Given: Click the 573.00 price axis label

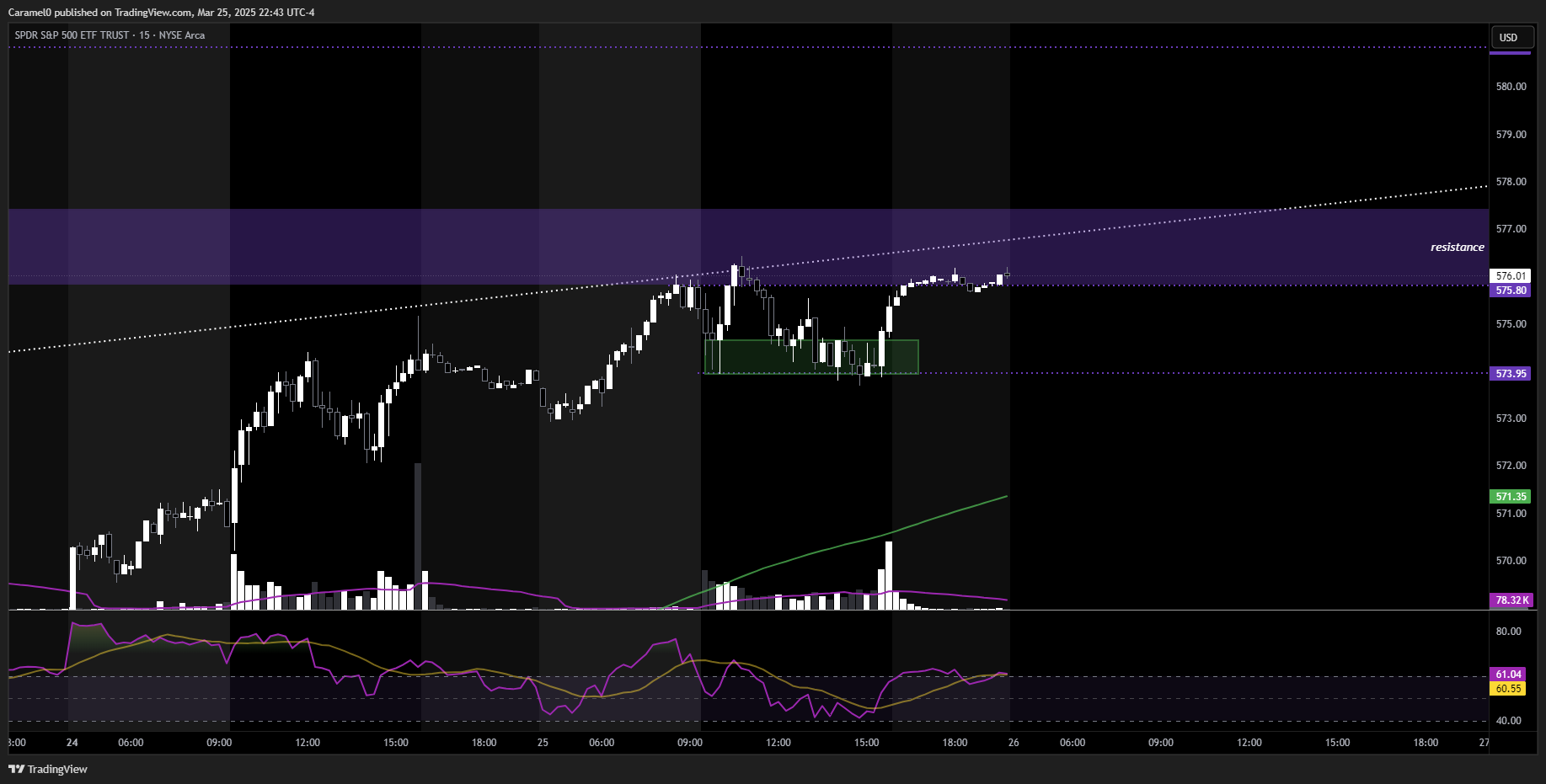Looking at the screenshot, I should (1511, 419).
